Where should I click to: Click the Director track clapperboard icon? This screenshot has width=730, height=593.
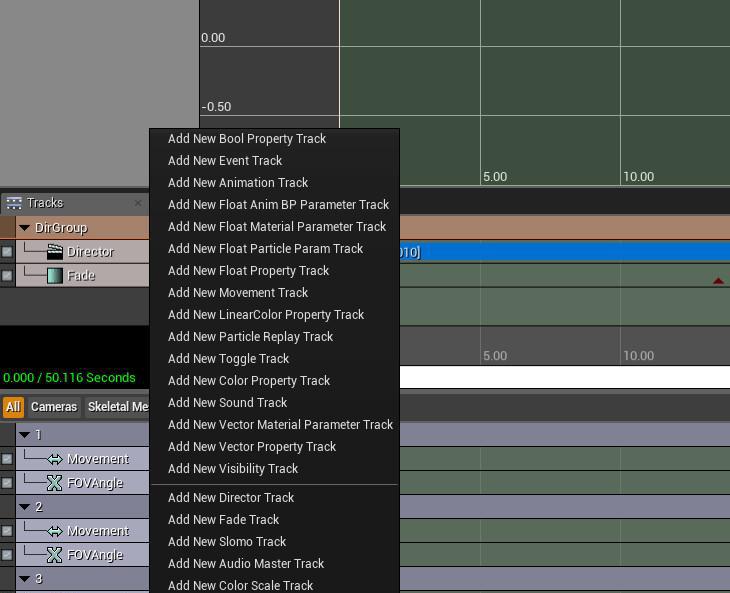coord(54,252)
